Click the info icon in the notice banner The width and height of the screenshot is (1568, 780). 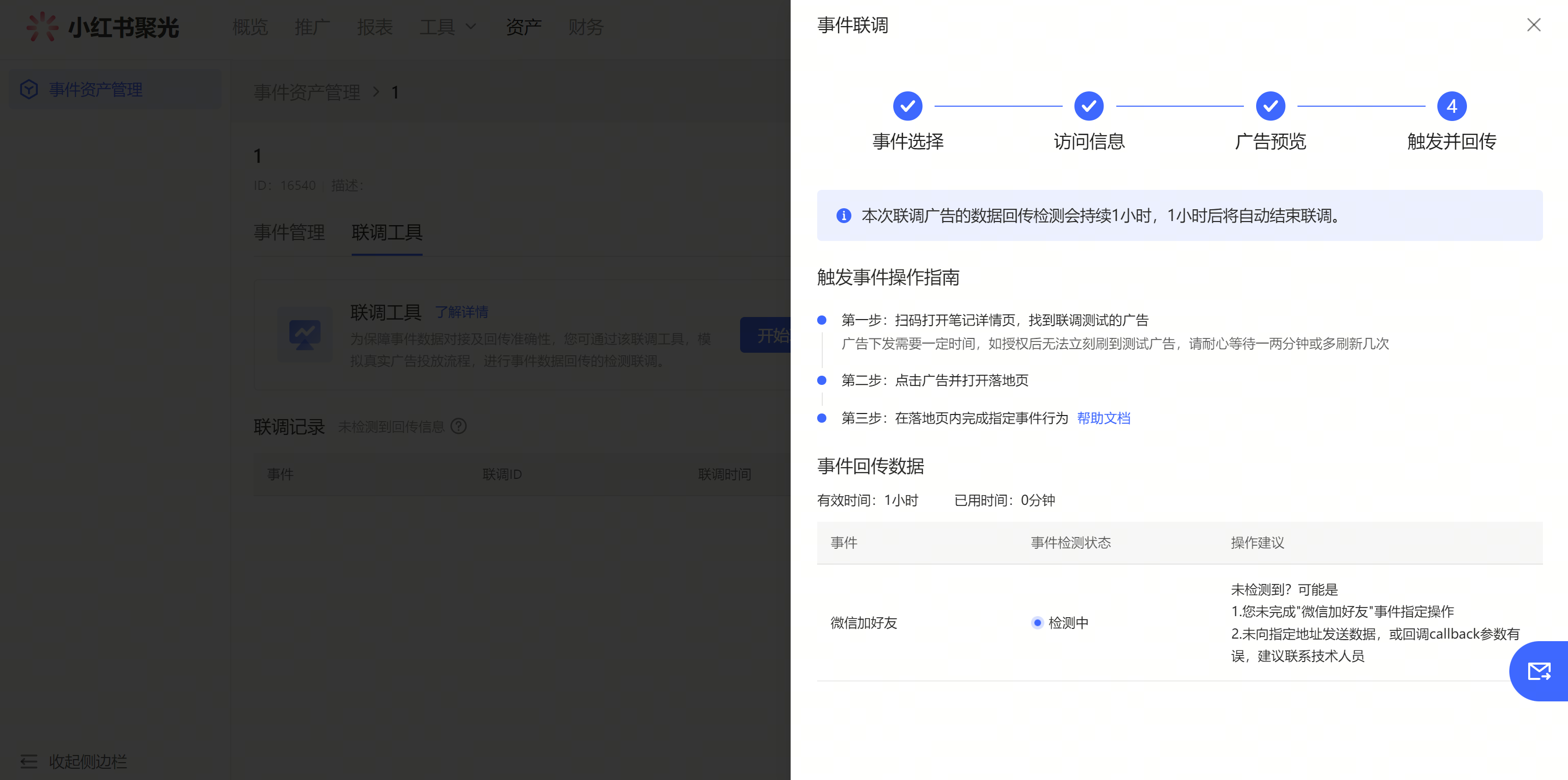[844, 215]
